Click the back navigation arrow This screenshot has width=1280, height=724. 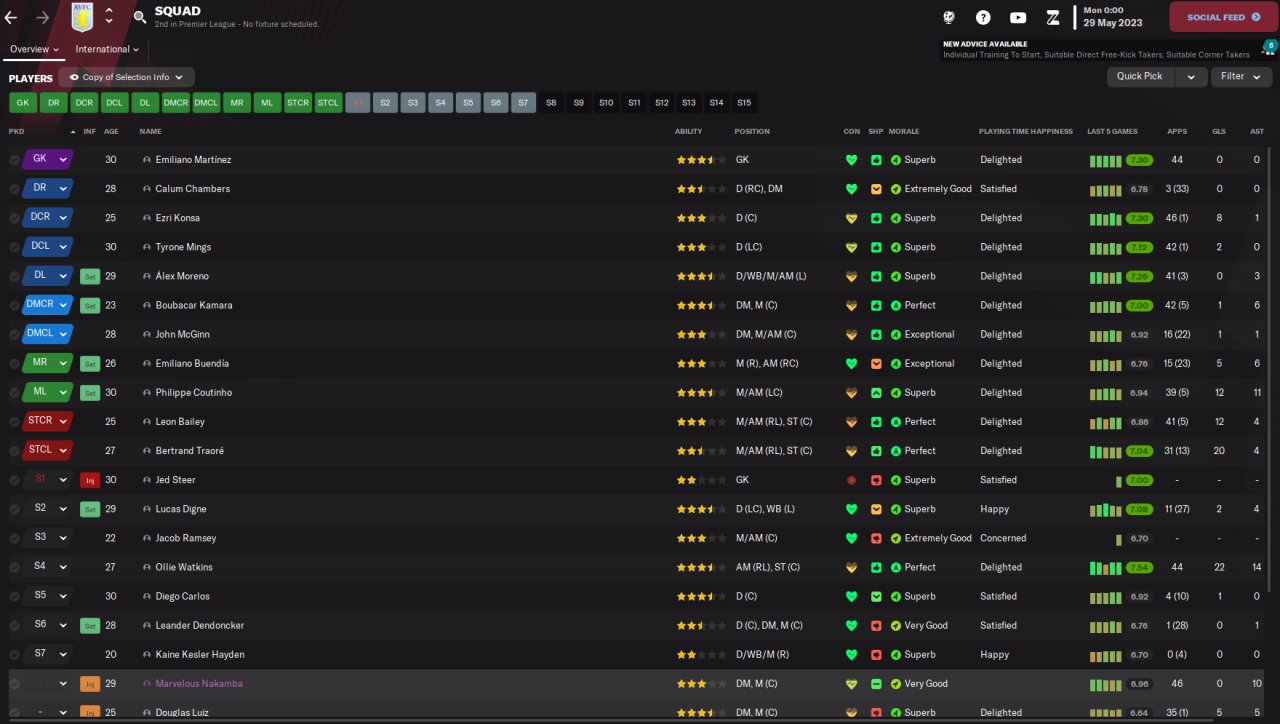[11, 17]
